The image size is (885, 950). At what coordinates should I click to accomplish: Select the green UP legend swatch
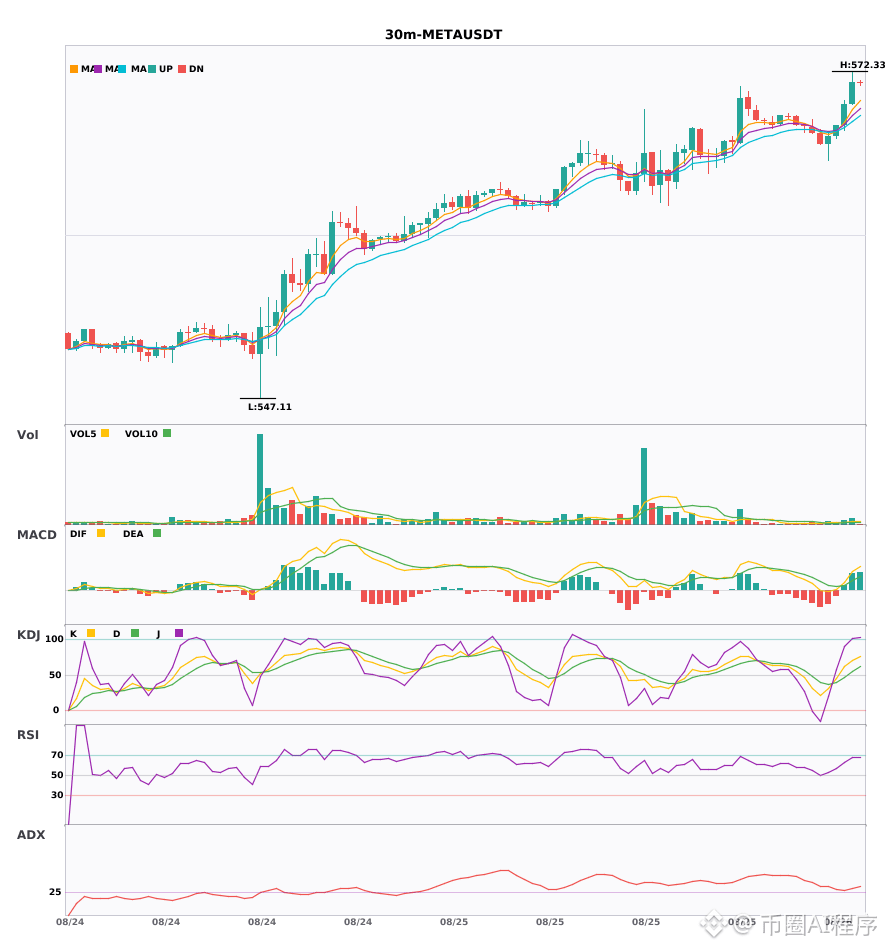click(x=152, y=69)
